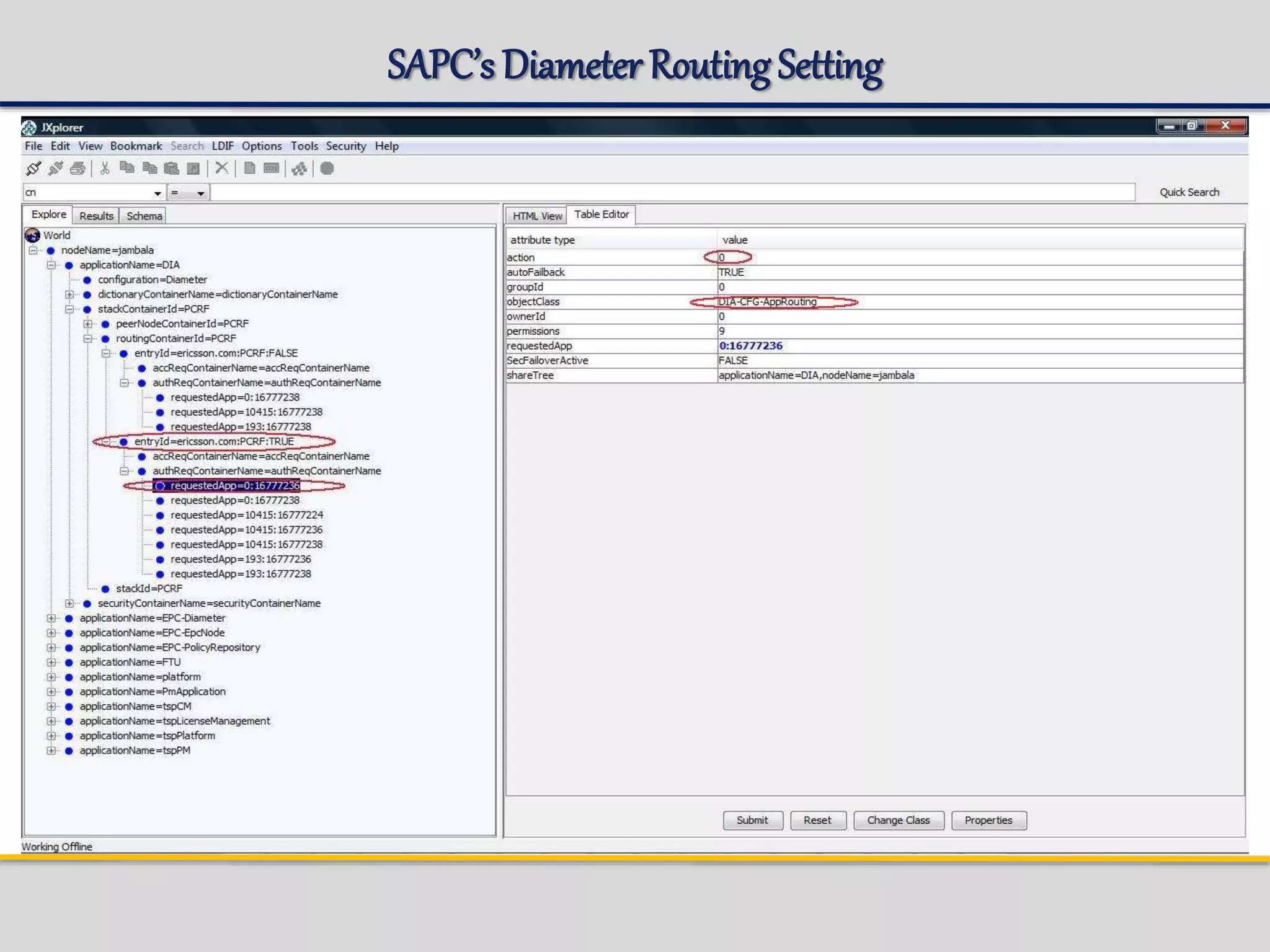
Task: Expand the peerNodeContainerId=PCRF node
Action: click(88, 324)
